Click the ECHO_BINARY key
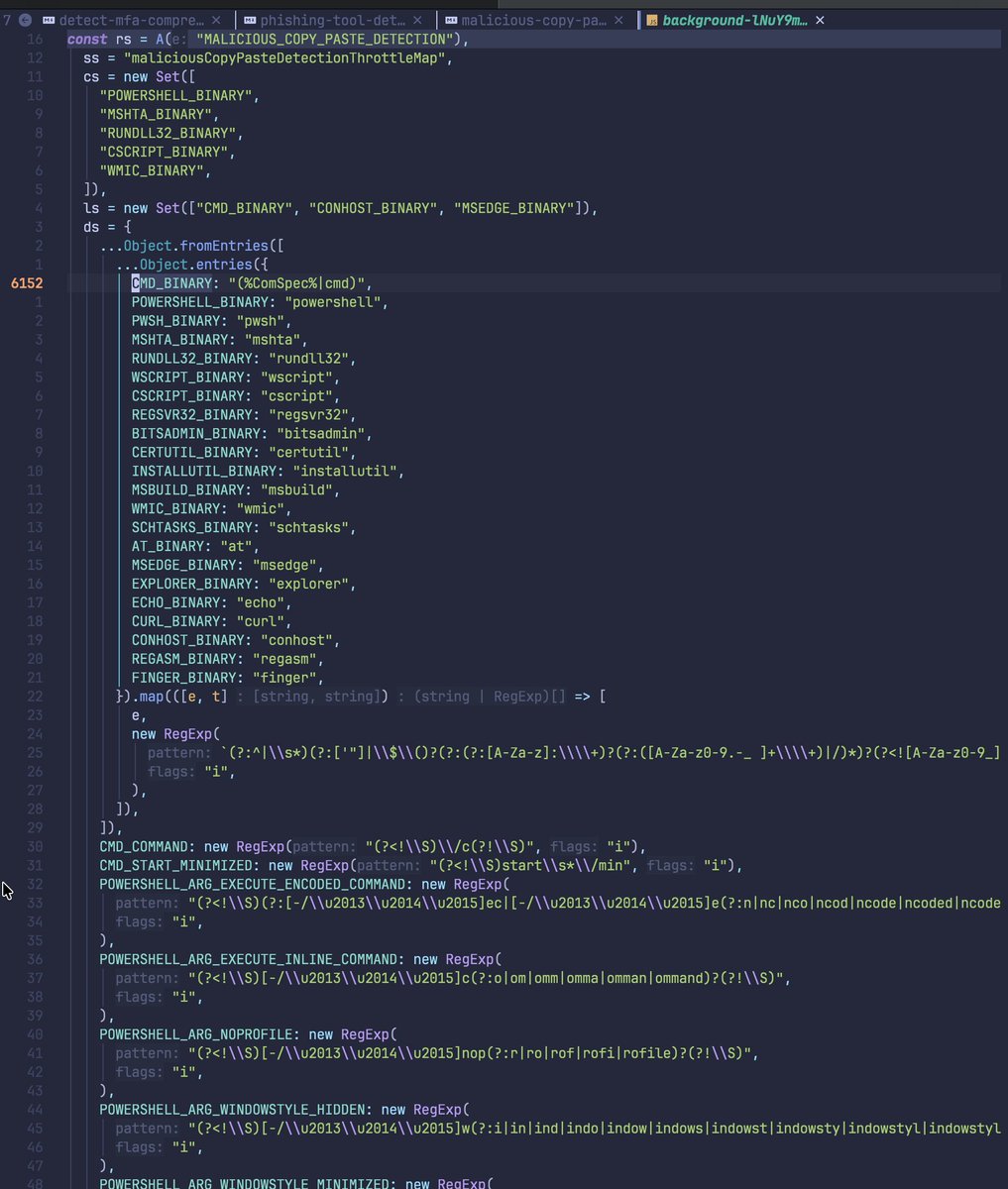1008x1189 pixels. pos(175,603)
